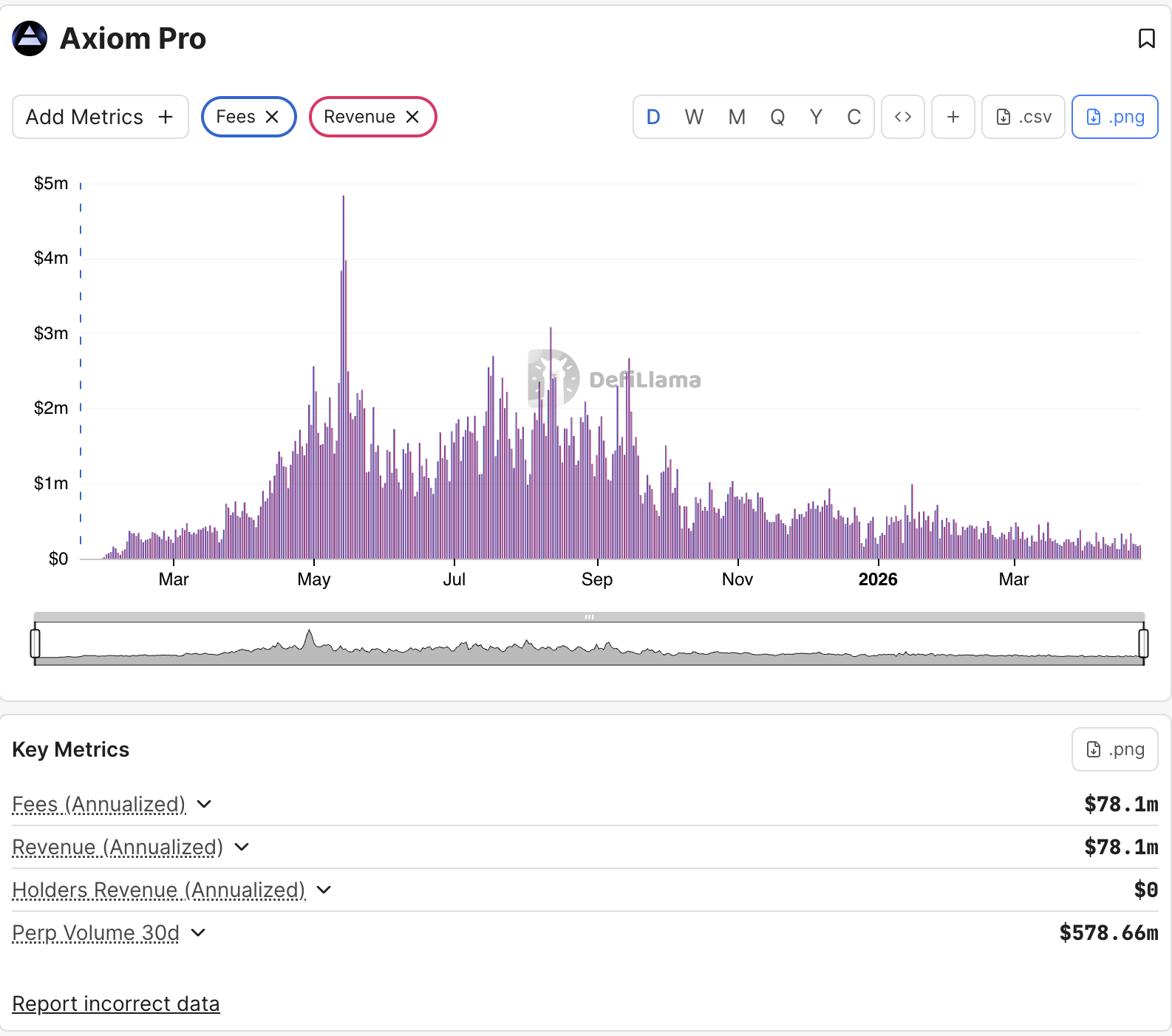Image resolution: width=1172 pixels, height=1036 pixels.
Task: Switch to Weekly (W) interval
Action: click(x=694, y=117)
